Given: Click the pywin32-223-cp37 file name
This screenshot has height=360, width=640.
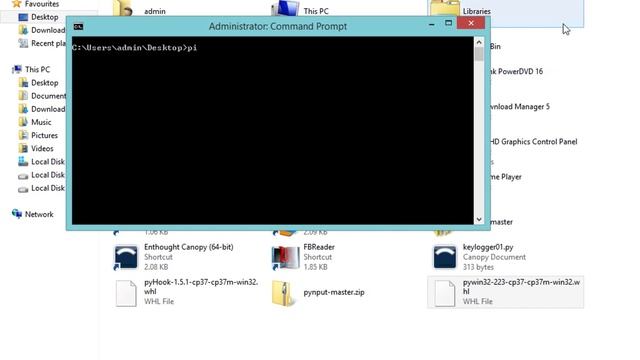Looking at the screenshot, I should [521, 287].
